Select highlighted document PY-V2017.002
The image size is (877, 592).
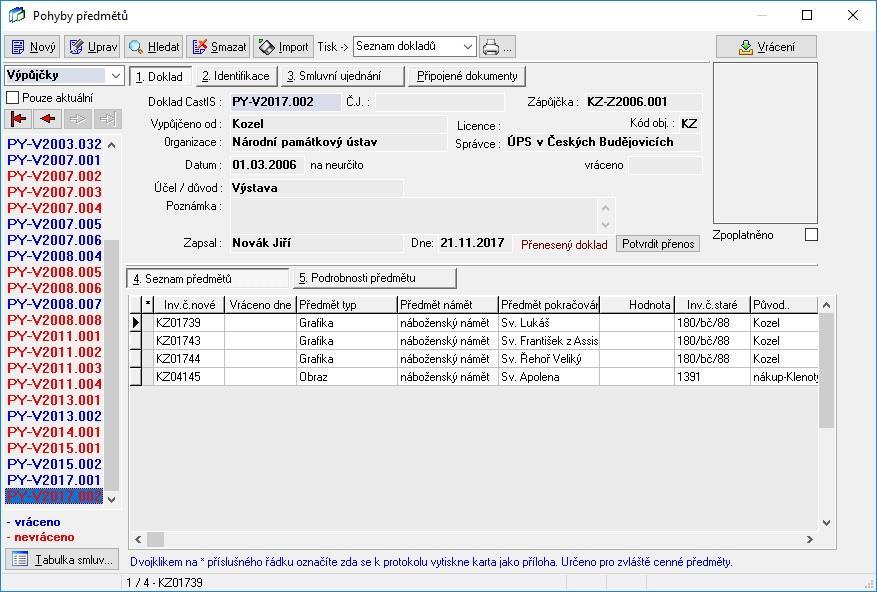tap(54, 496)
